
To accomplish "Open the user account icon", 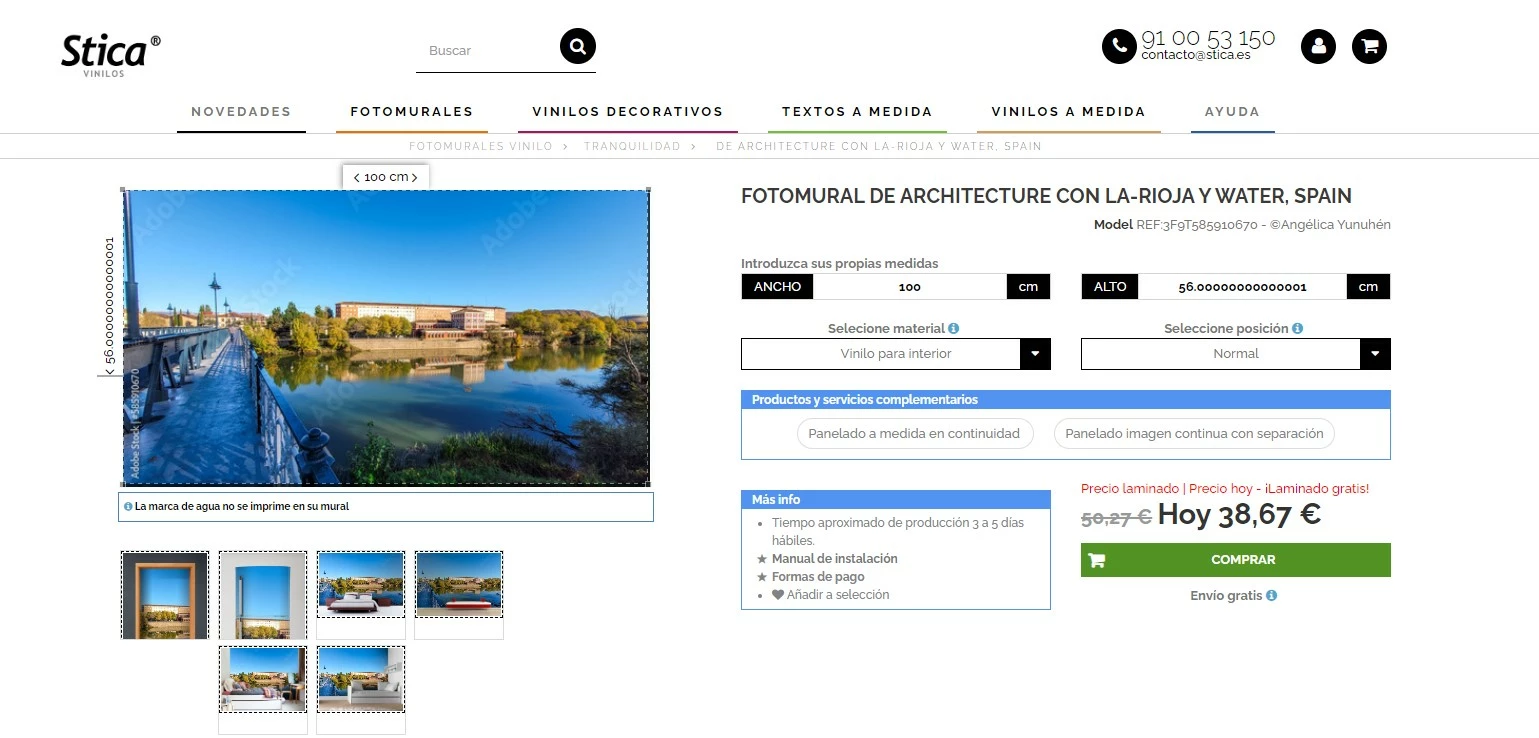I will tap(1318, 46).
